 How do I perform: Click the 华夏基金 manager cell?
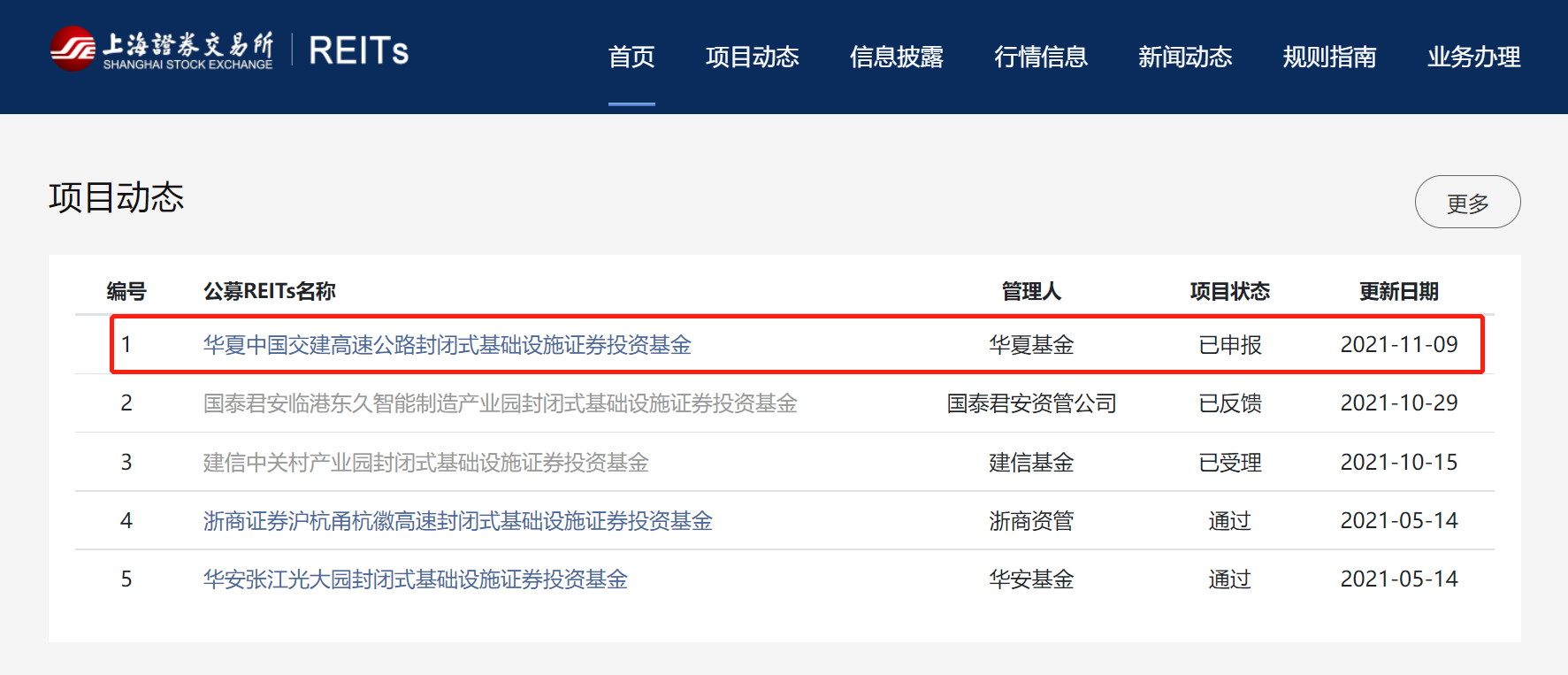(1031, 344)
